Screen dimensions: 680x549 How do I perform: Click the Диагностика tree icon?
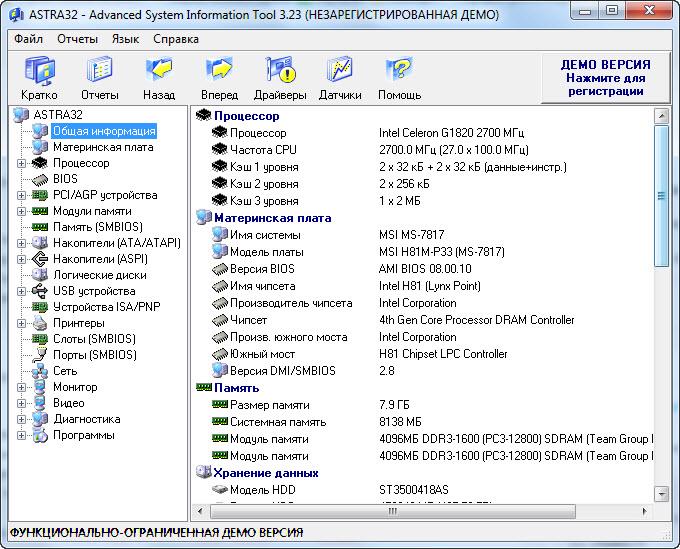pyautogui.click(x=39, y=419)
